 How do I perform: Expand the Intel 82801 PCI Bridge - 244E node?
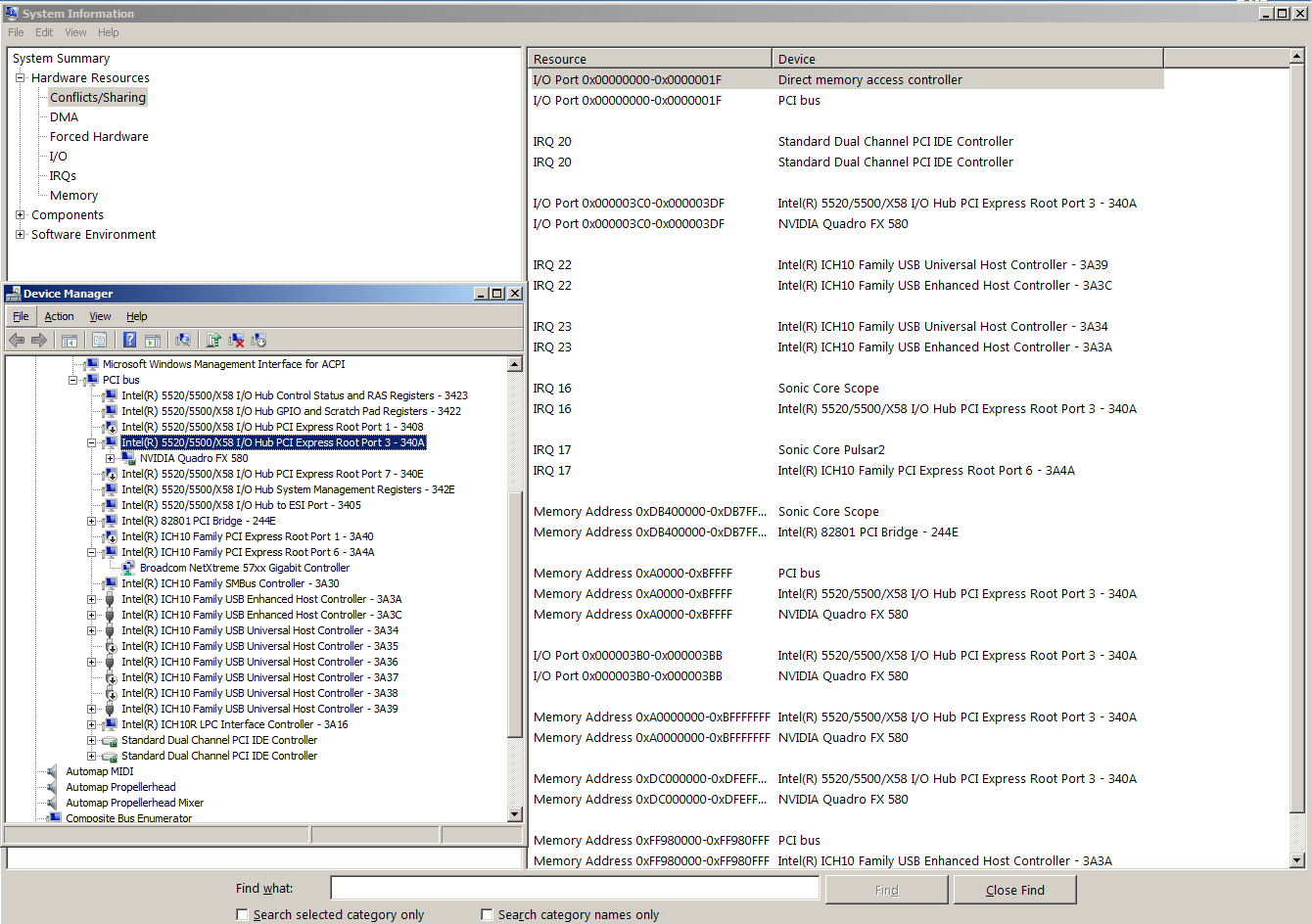[x=91, y=521]
